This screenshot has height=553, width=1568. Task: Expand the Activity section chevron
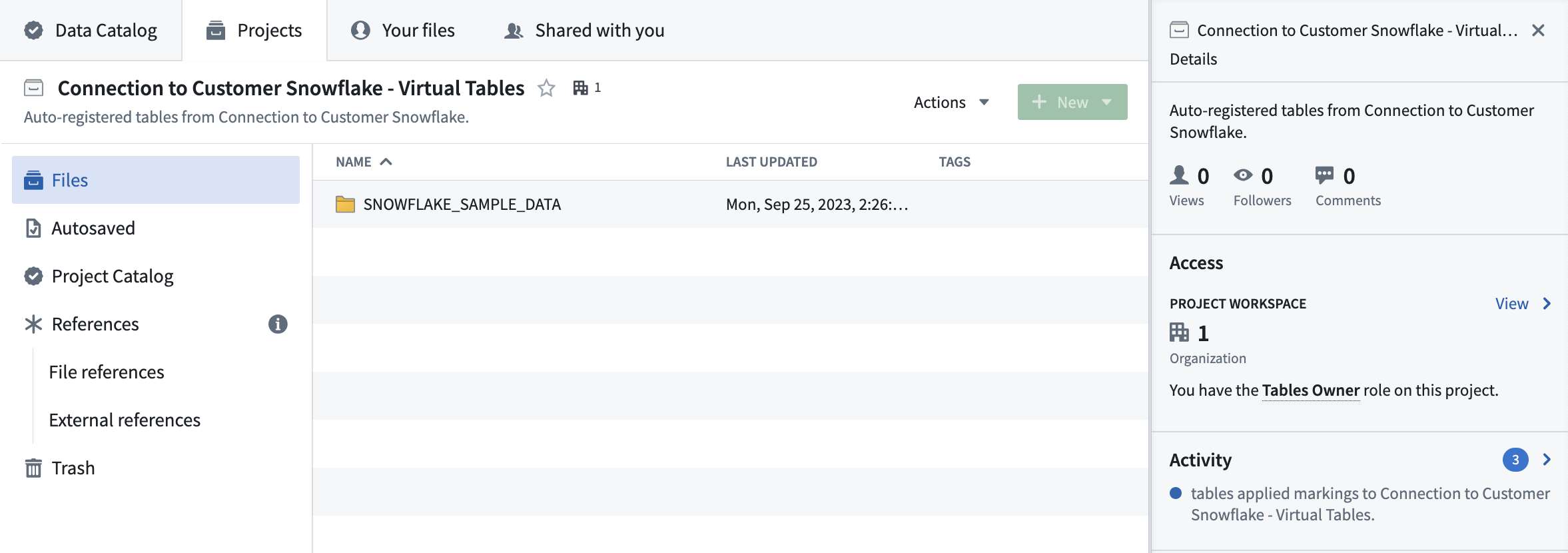click(1547, 460)
